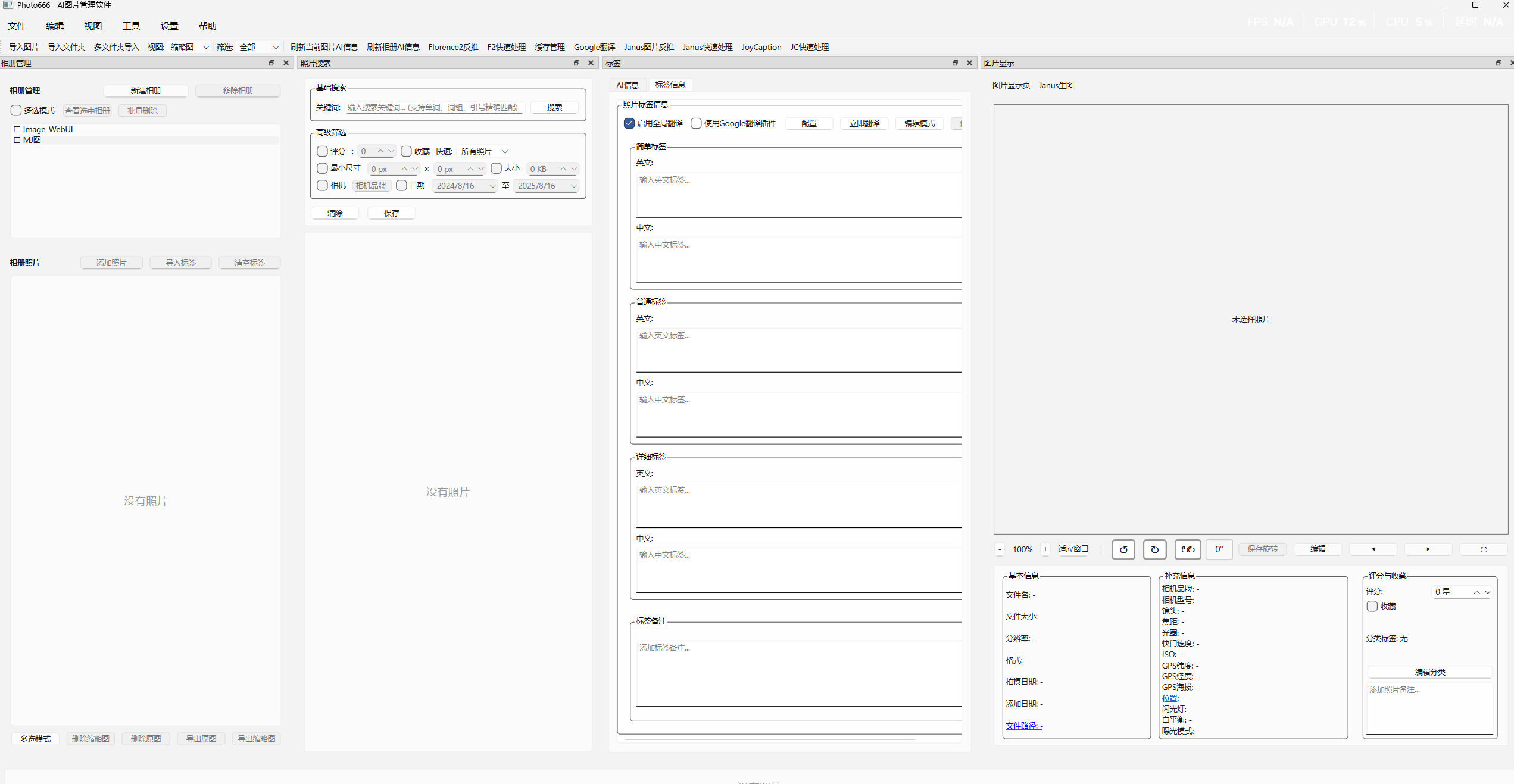The image size is (1514, 784).
Task: Switch to the AI信息 tab
Action: [x=628, y=85]
